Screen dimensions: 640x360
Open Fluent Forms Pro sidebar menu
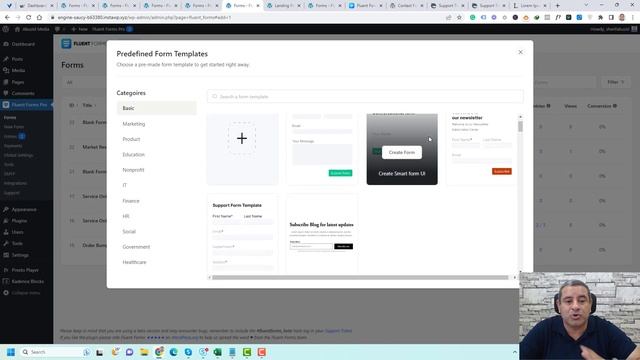(x=27, y=105)
